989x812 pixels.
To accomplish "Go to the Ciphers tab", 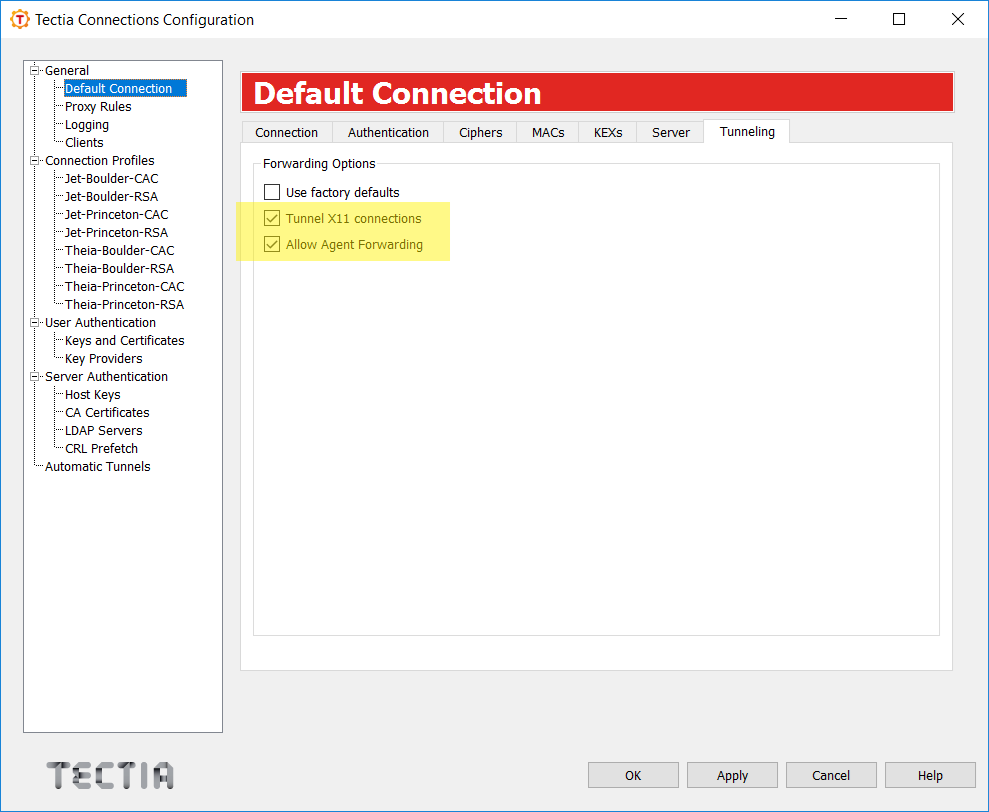I will click(480, 132).
